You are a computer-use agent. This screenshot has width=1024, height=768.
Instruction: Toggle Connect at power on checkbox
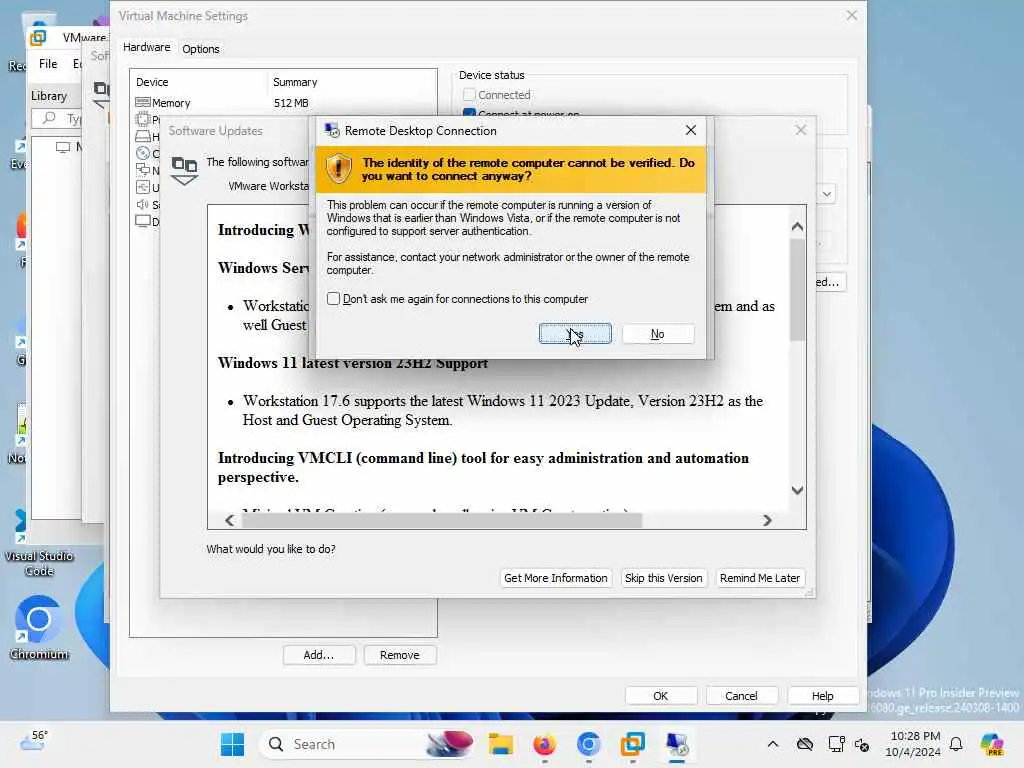pos(469,113)
